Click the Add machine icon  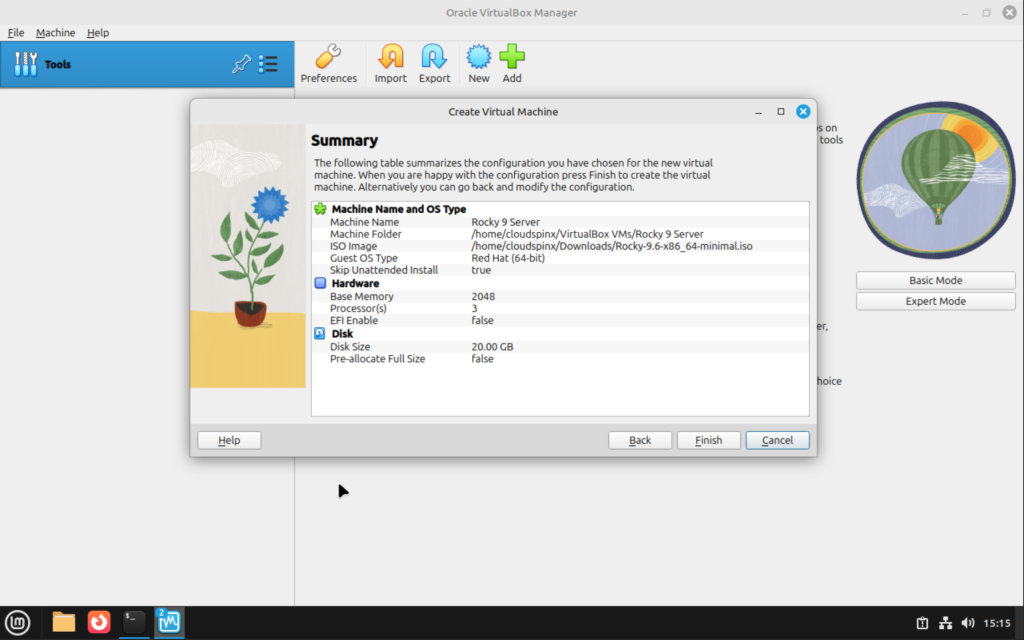click(512, 56)
